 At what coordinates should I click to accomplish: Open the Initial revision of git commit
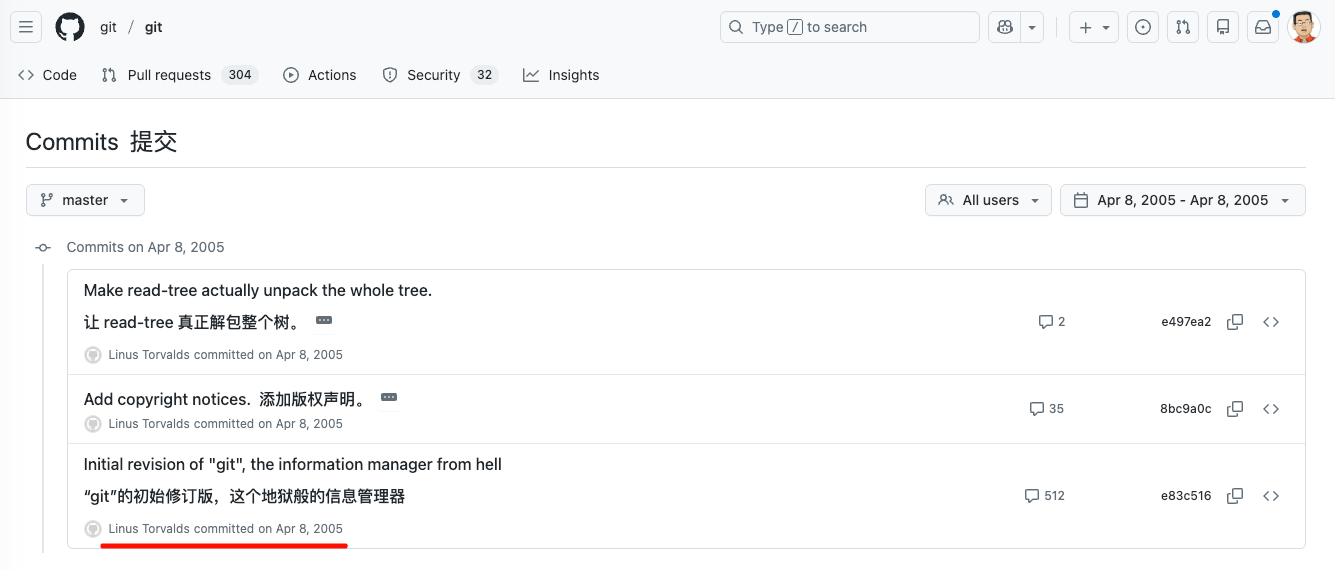(x=292, y=464)
